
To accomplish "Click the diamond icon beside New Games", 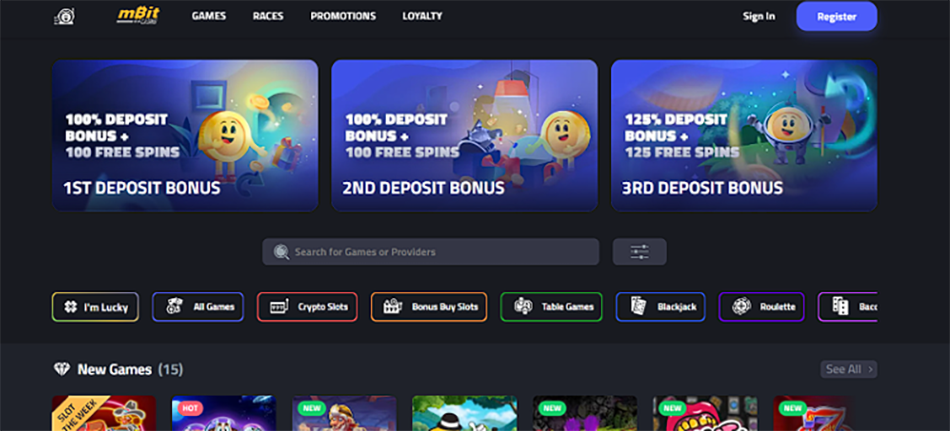I will tap(62, 369).
